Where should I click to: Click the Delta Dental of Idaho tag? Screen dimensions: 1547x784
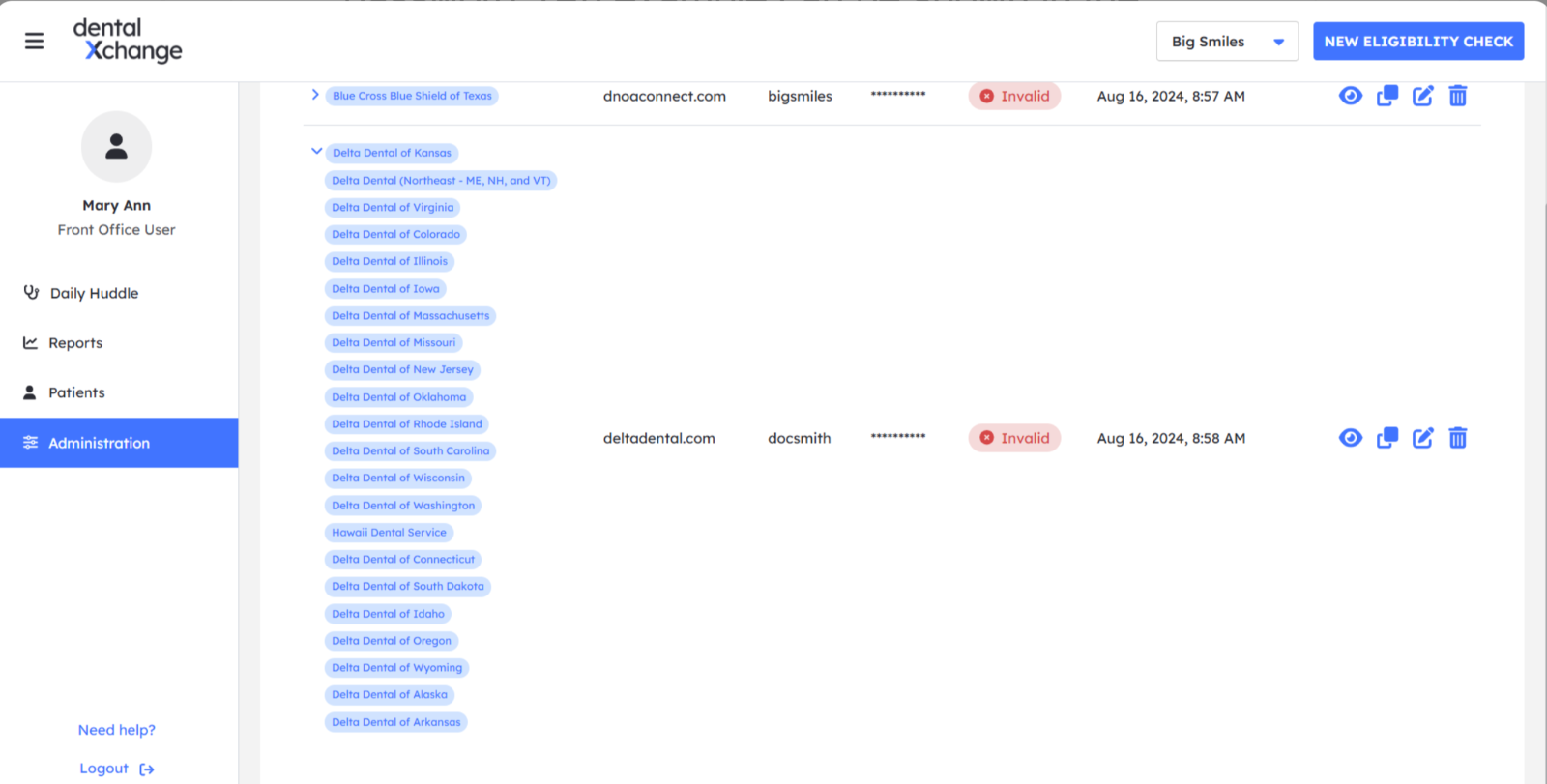click(389, 614)
